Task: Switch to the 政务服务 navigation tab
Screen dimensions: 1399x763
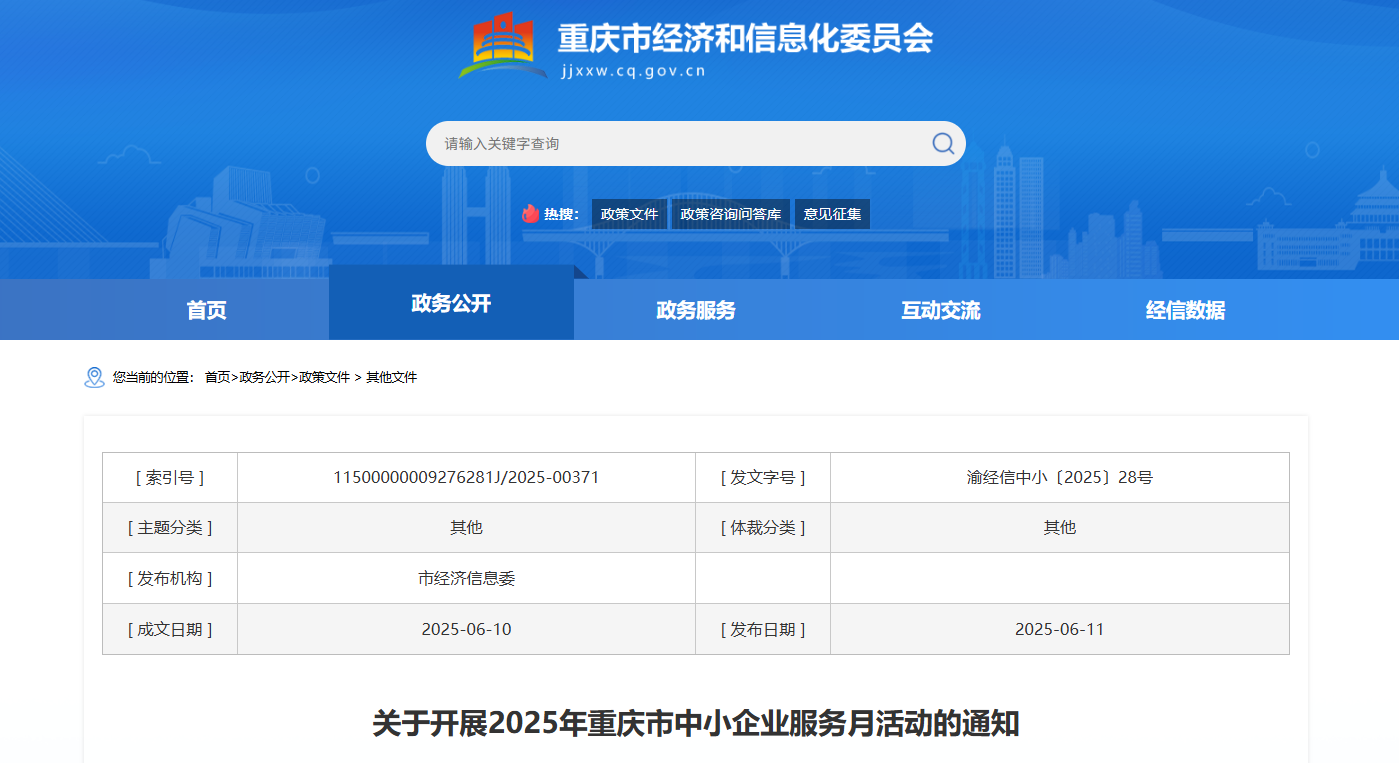Action: point(695,310)
